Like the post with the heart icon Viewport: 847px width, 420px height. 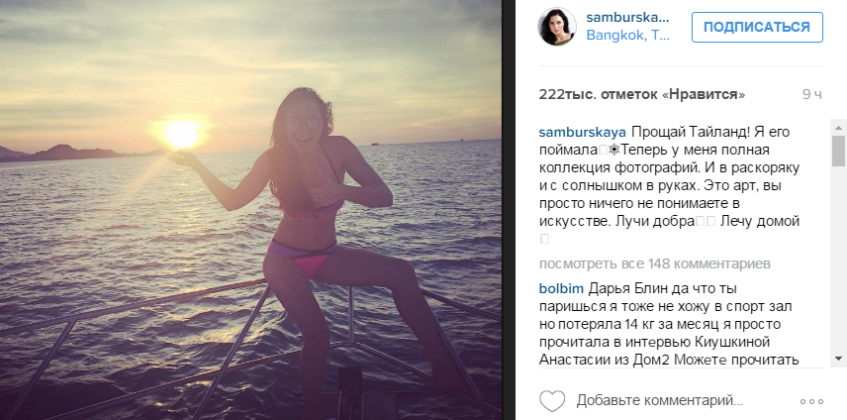pos(552,401)
